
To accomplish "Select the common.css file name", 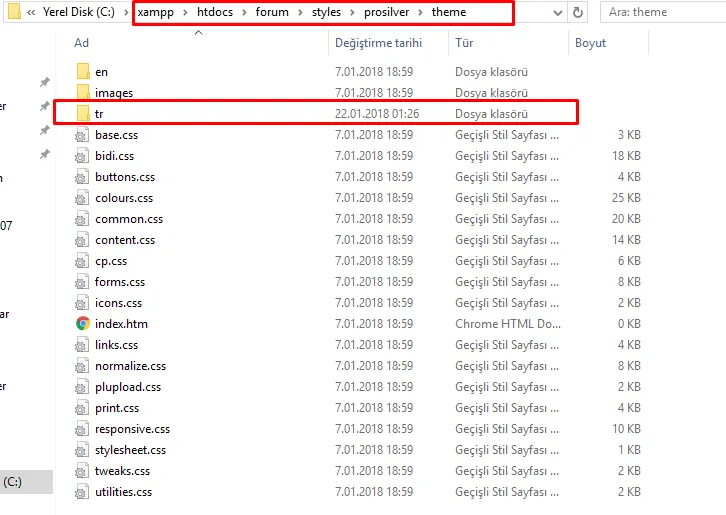I will [x=129, y=219].
